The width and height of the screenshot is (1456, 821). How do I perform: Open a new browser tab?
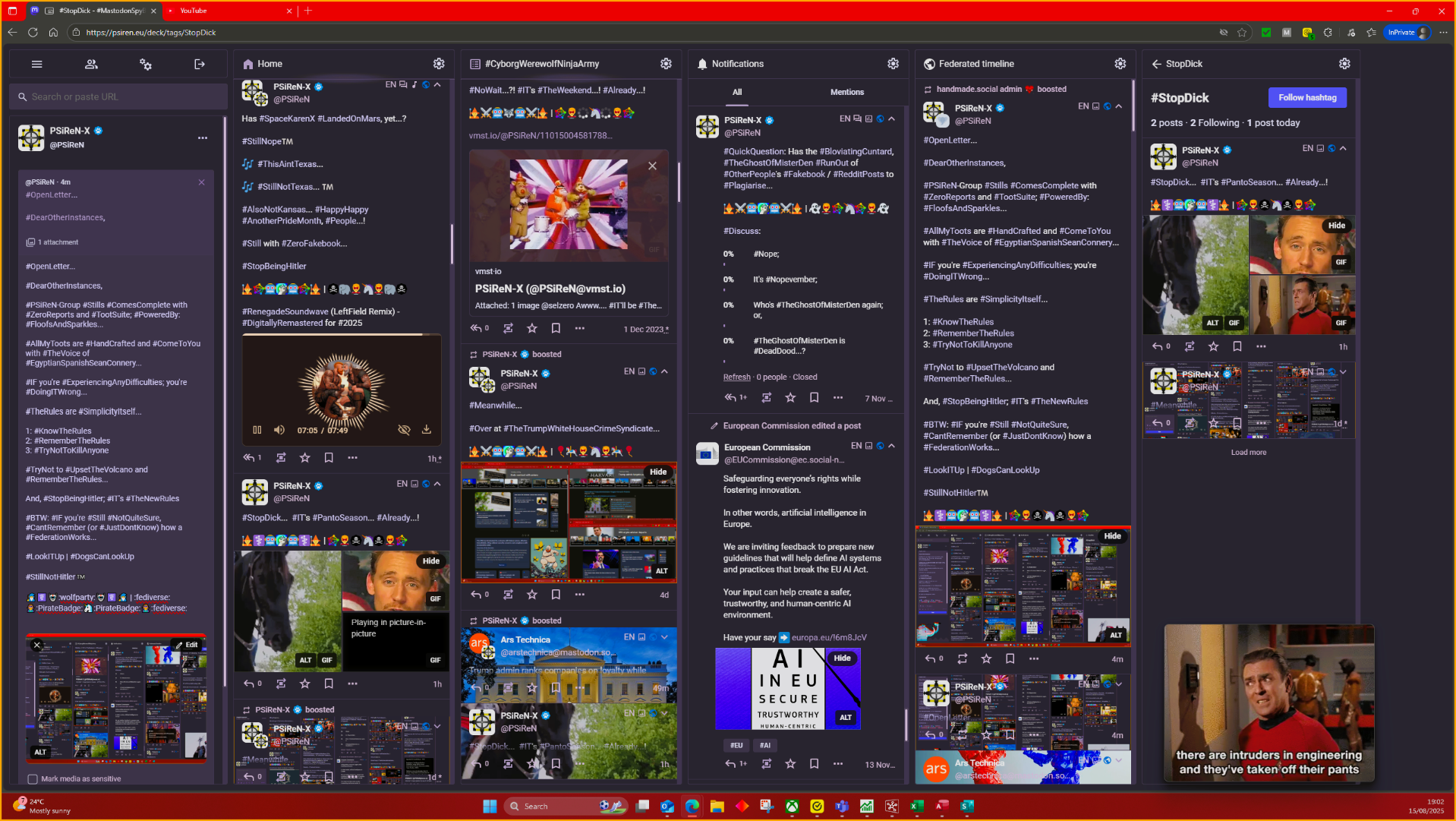(x=308, y=11)
